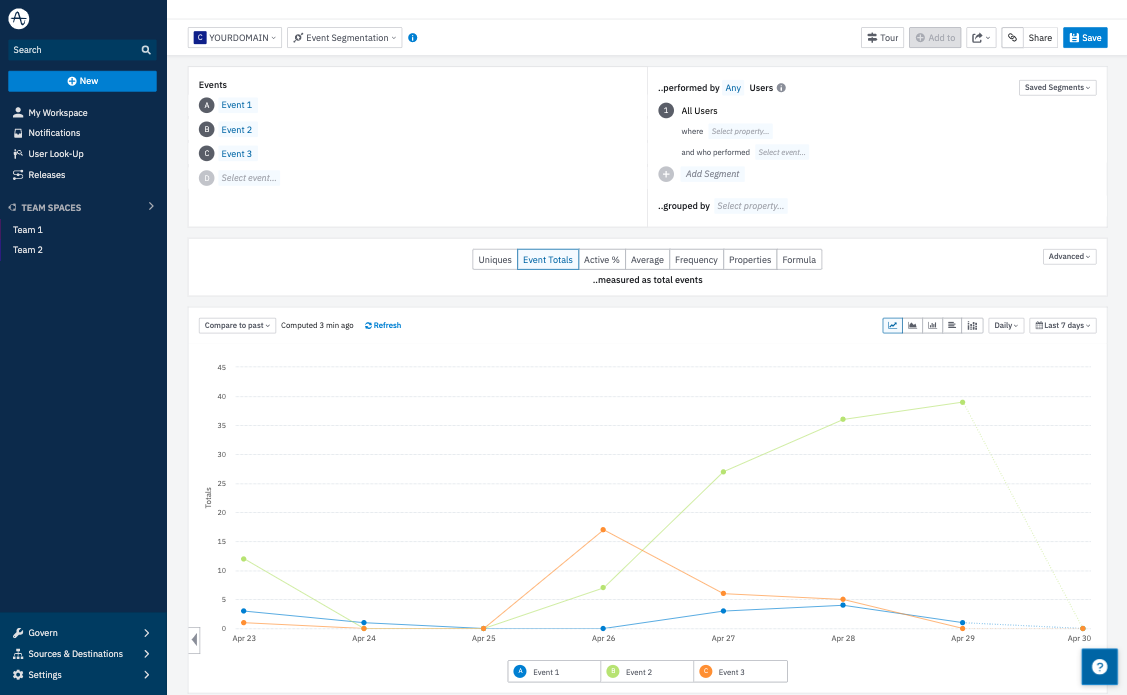Switch to bar chart icon
The width and height of the screenshot is (1127, 695).
tap(932, 326)
